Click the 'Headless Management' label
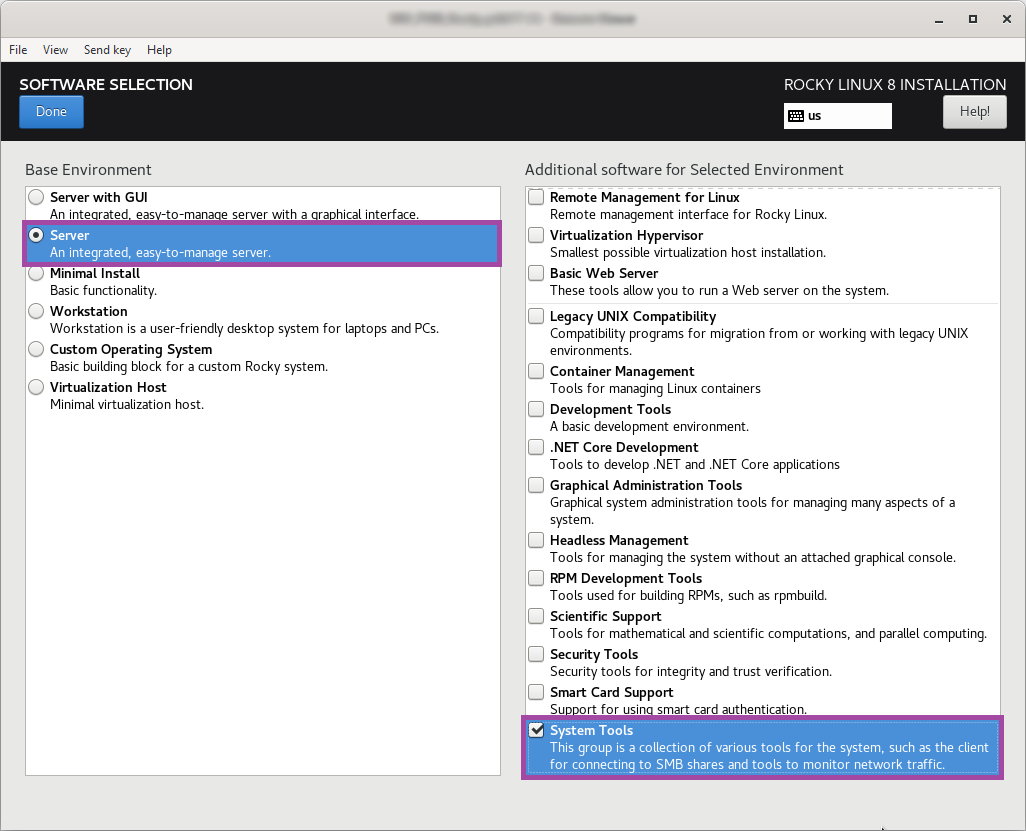 619,540
